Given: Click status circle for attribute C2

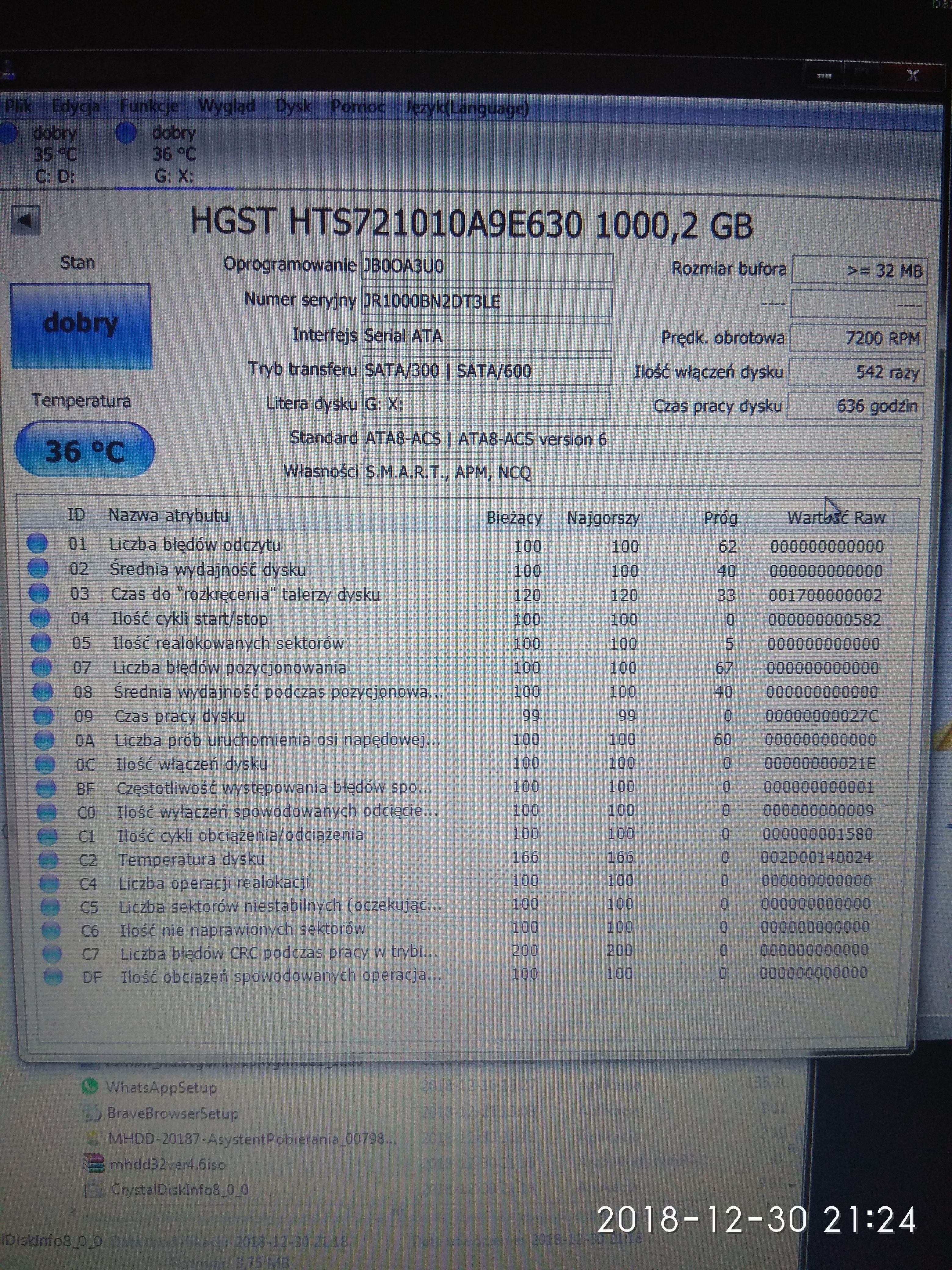Looking at the screenshot, I should (x=49, y=859).
